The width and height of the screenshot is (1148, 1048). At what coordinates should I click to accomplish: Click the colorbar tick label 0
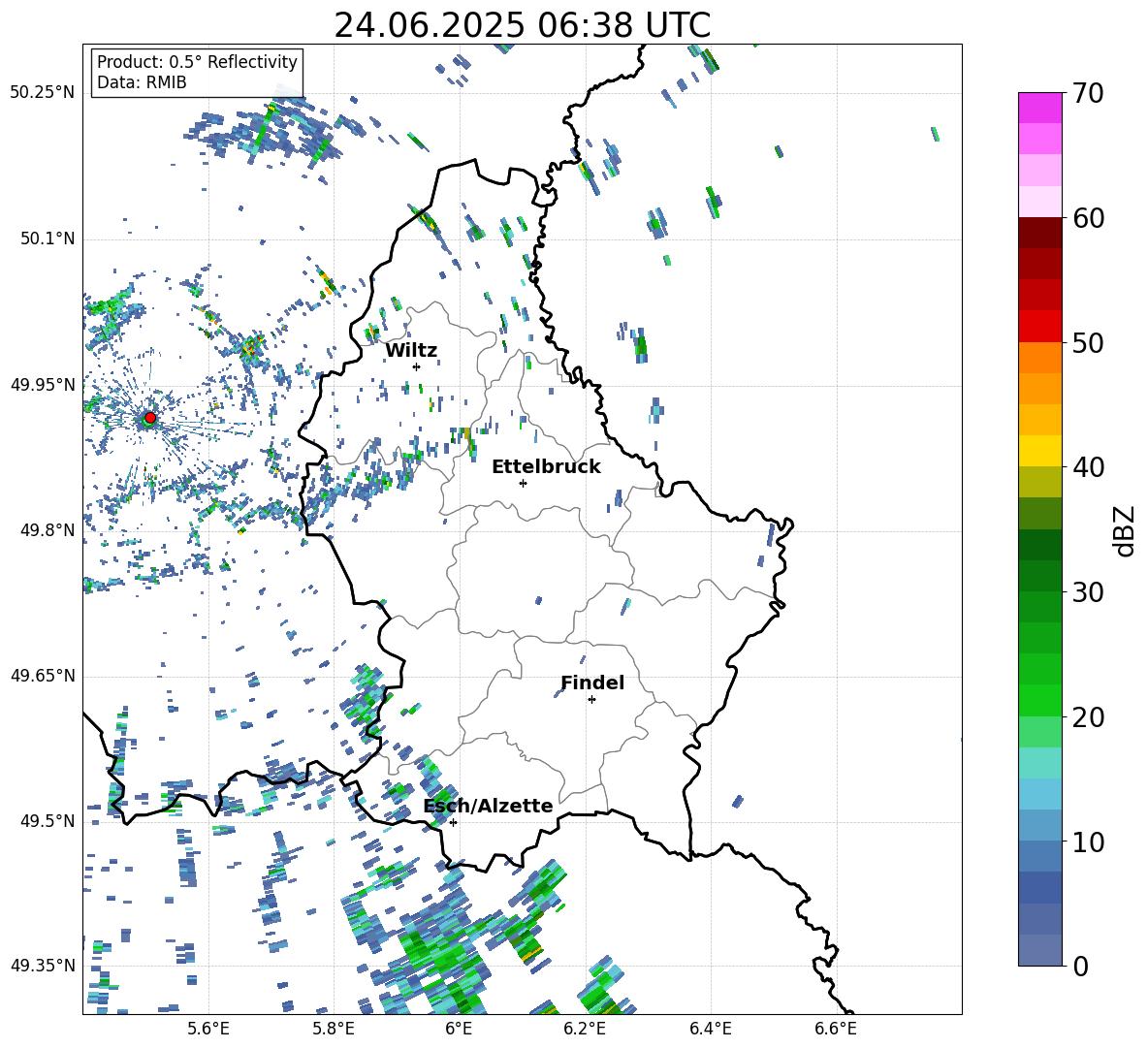[1080, 967]
